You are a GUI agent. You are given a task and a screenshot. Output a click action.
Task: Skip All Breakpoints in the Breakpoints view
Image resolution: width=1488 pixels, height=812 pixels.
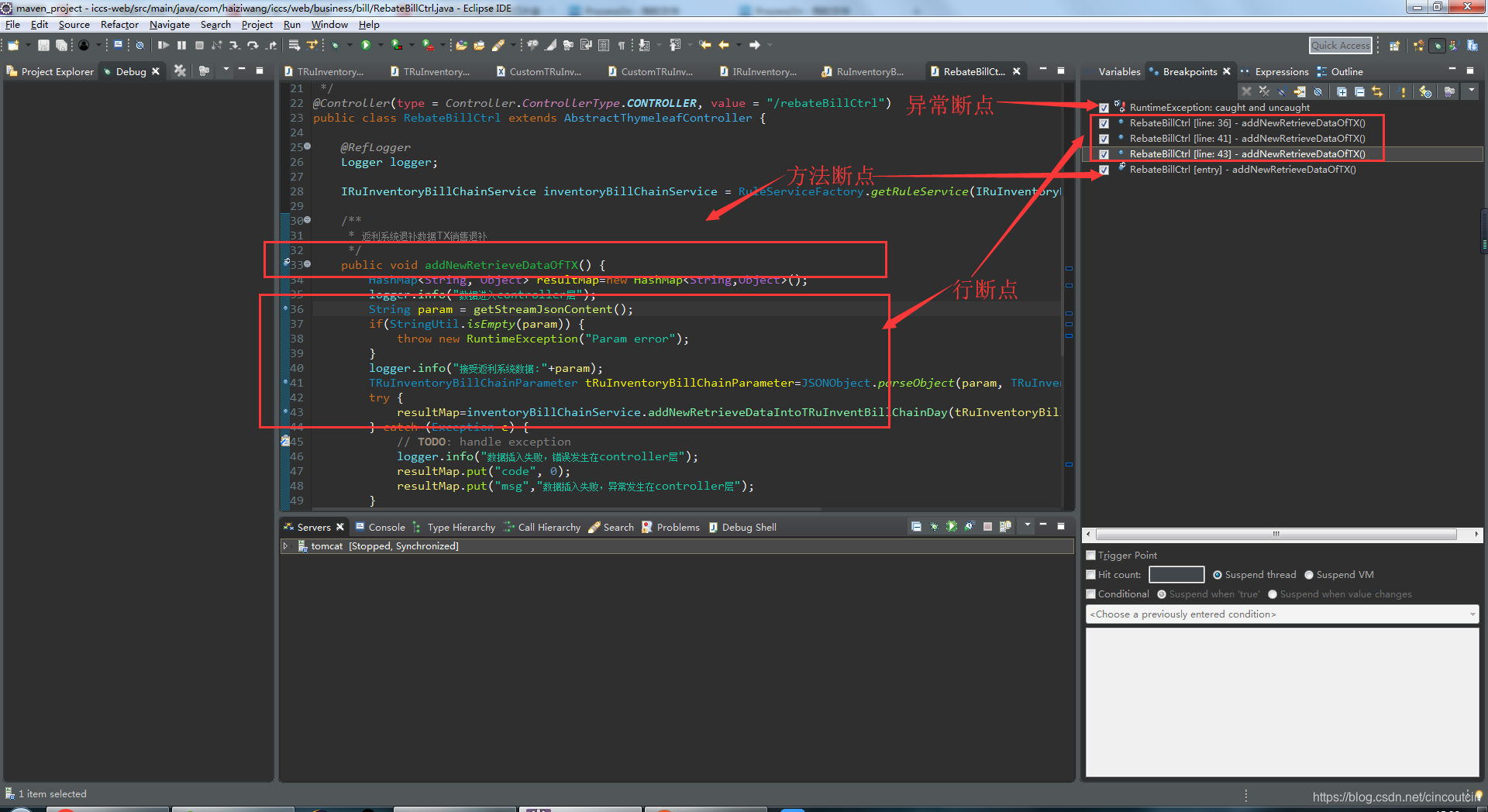coord(1282,91)
